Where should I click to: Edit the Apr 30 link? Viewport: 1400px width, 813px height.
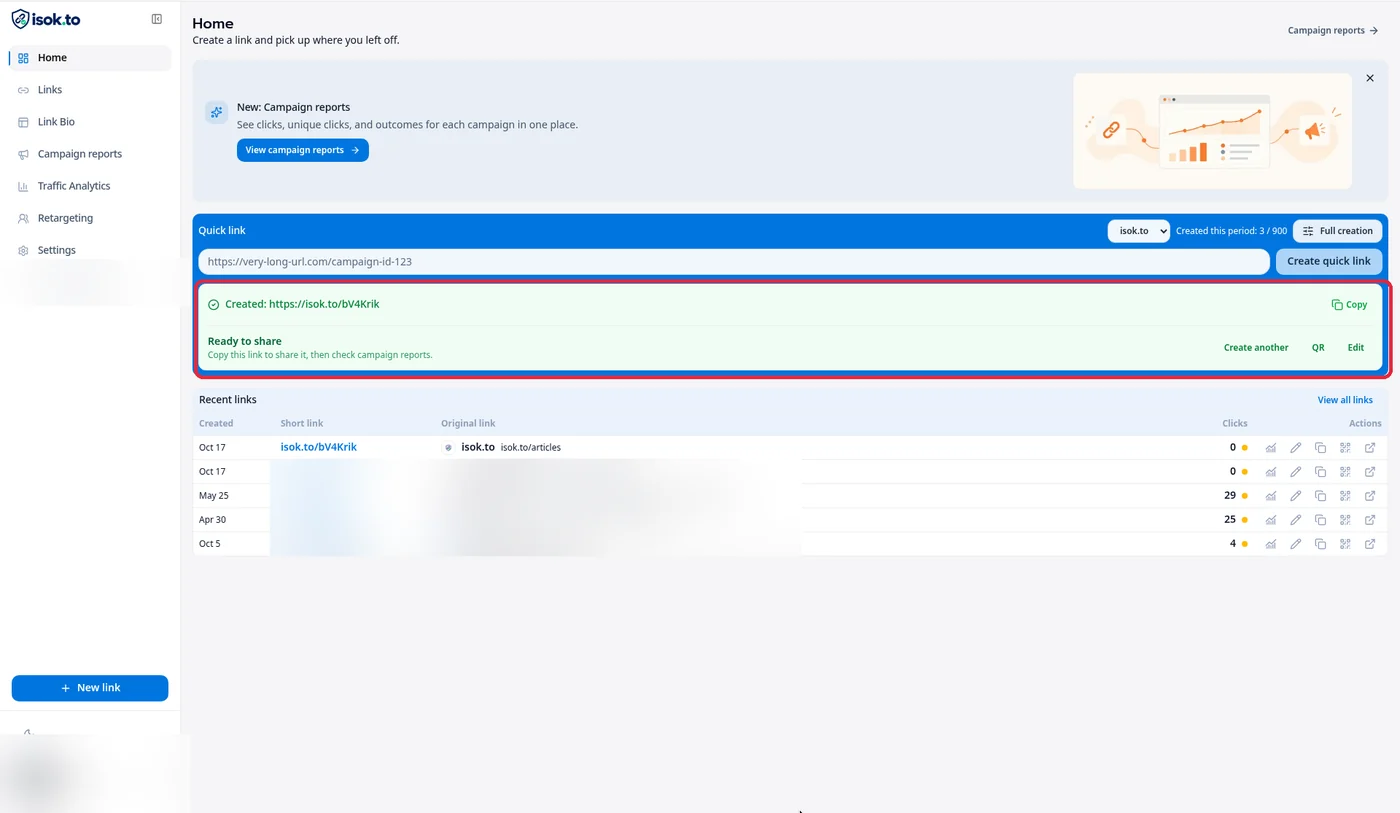(x=1296, y=520)
